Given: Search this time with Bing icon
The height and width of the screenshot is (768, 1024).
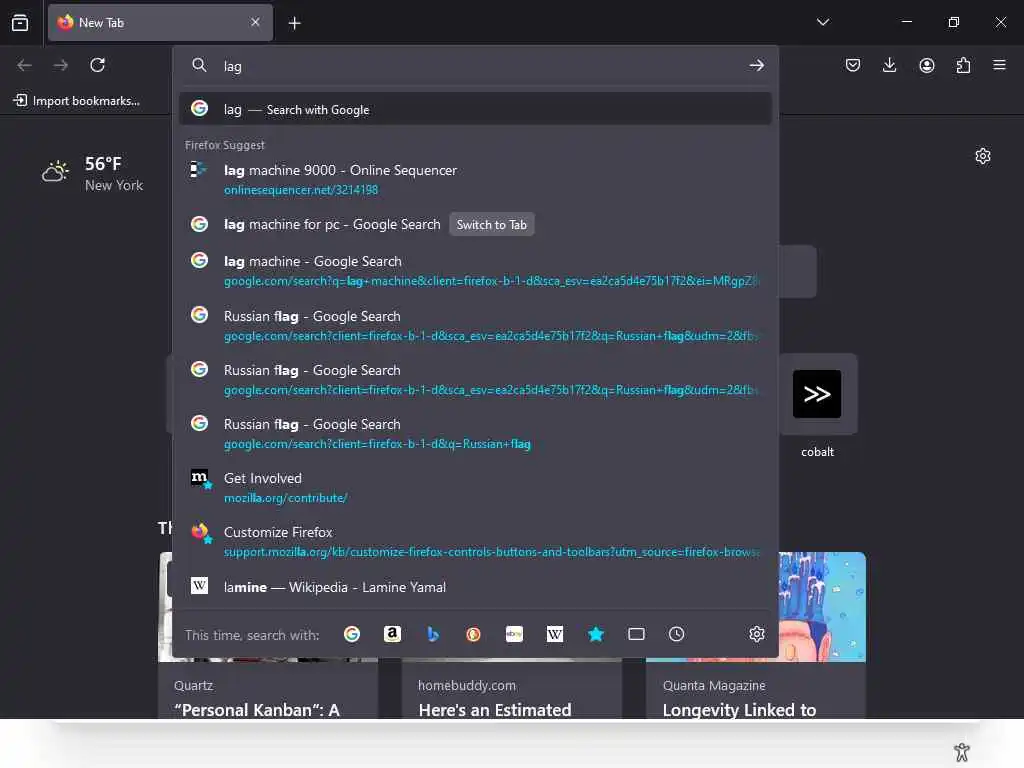Looking at the screenshot, I should tap(433, 634).
